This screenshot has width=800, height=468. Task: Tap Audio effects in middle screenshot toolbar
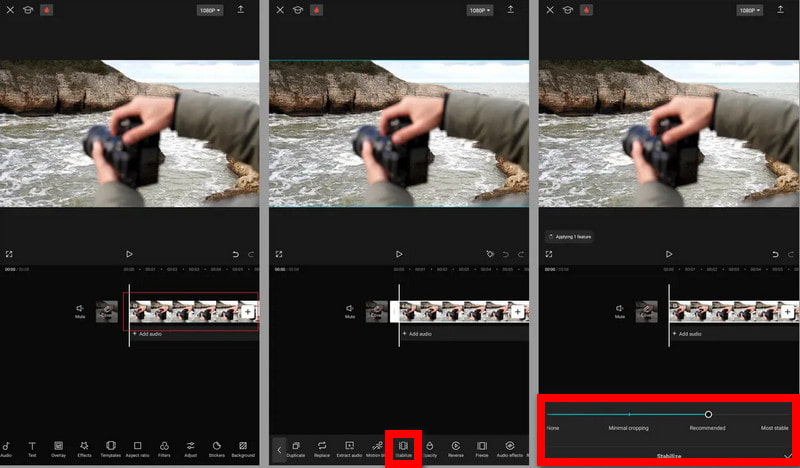click(510, 449)
